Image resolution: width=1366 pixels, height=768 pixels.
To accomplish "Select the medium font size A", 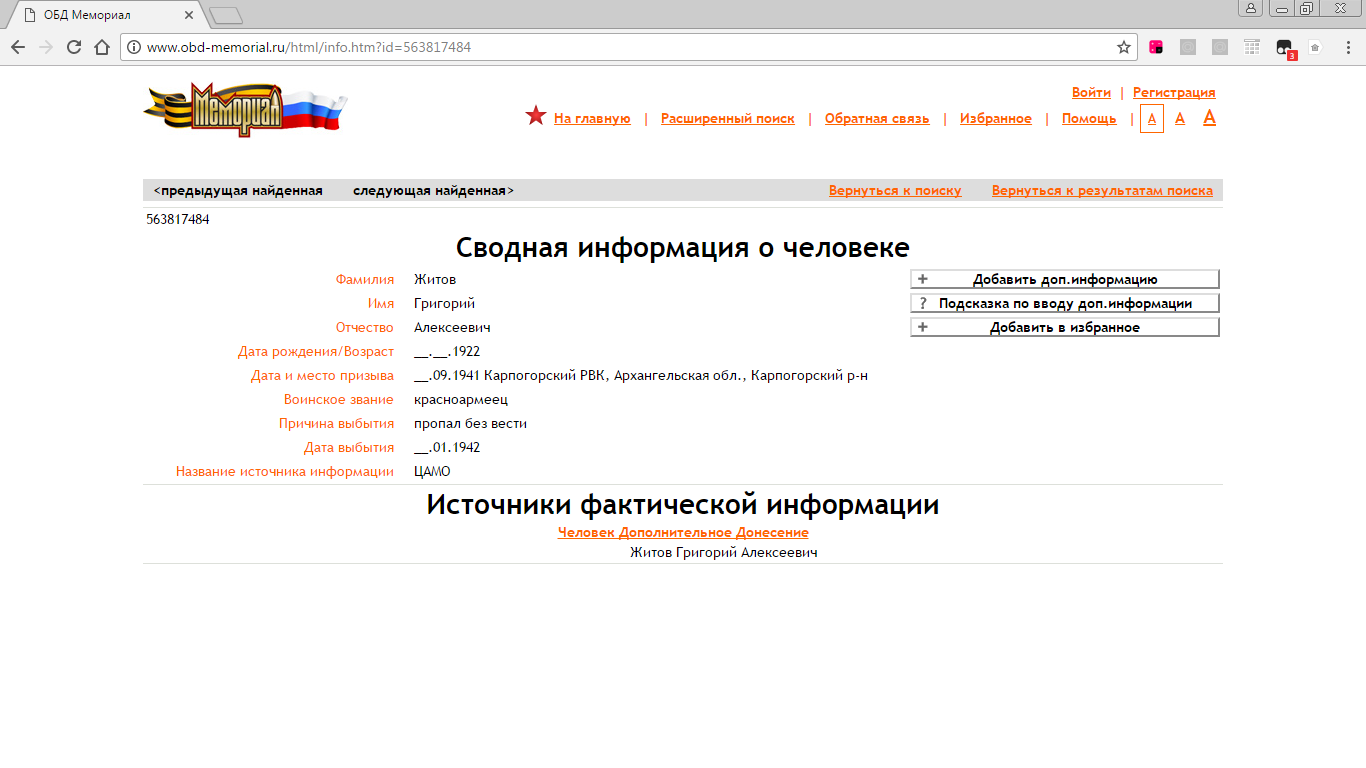I will coord(1180,119).
